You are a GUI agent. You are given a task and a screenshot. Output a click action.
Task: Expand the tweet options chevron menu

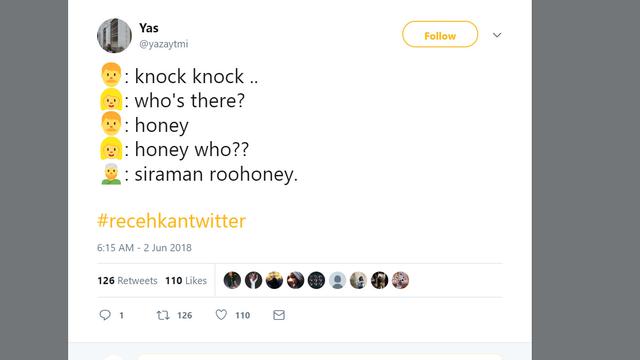click(x=497, y=35)
